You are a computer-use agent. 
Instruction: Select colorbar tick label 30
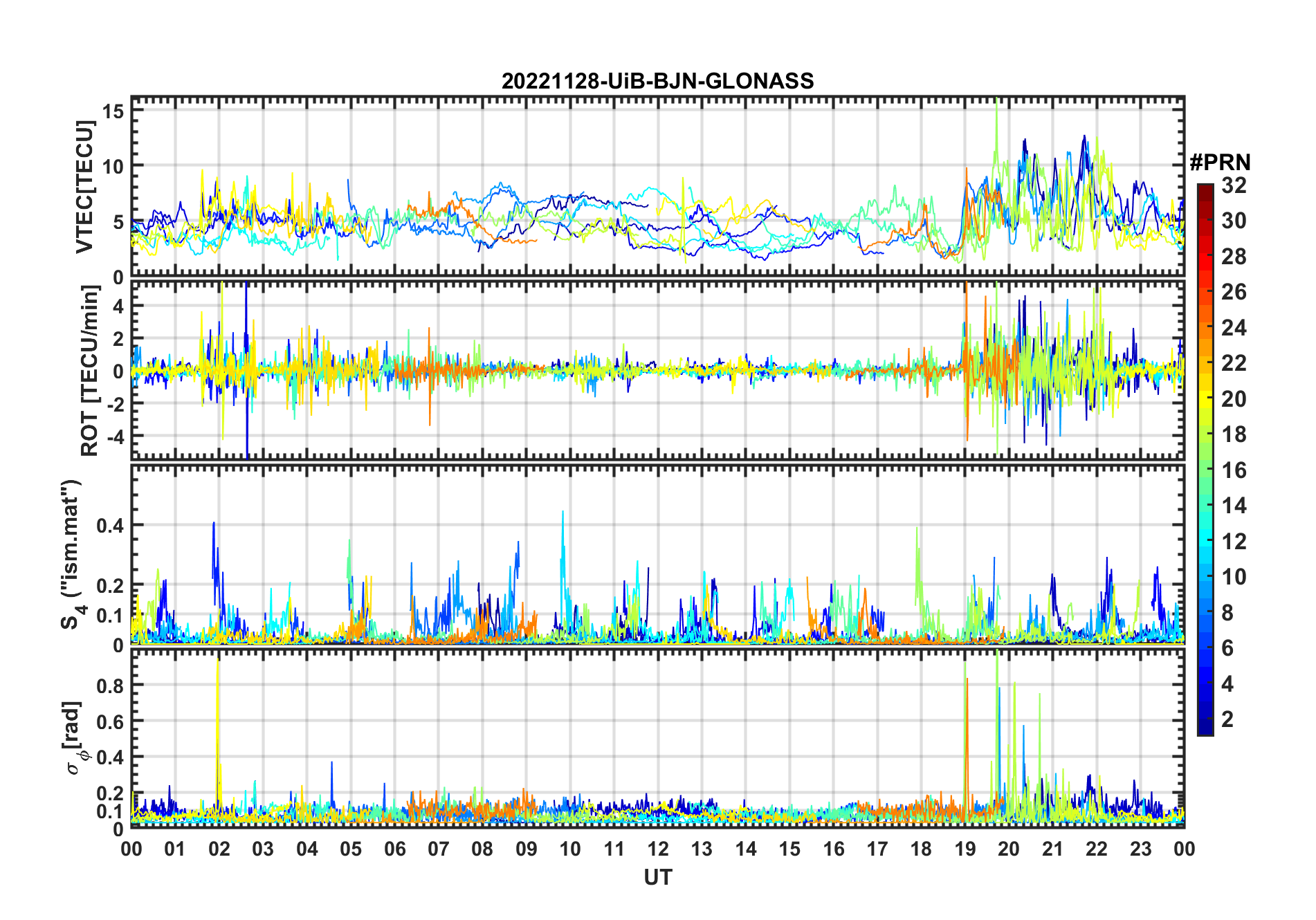[x=1234, y=221]
